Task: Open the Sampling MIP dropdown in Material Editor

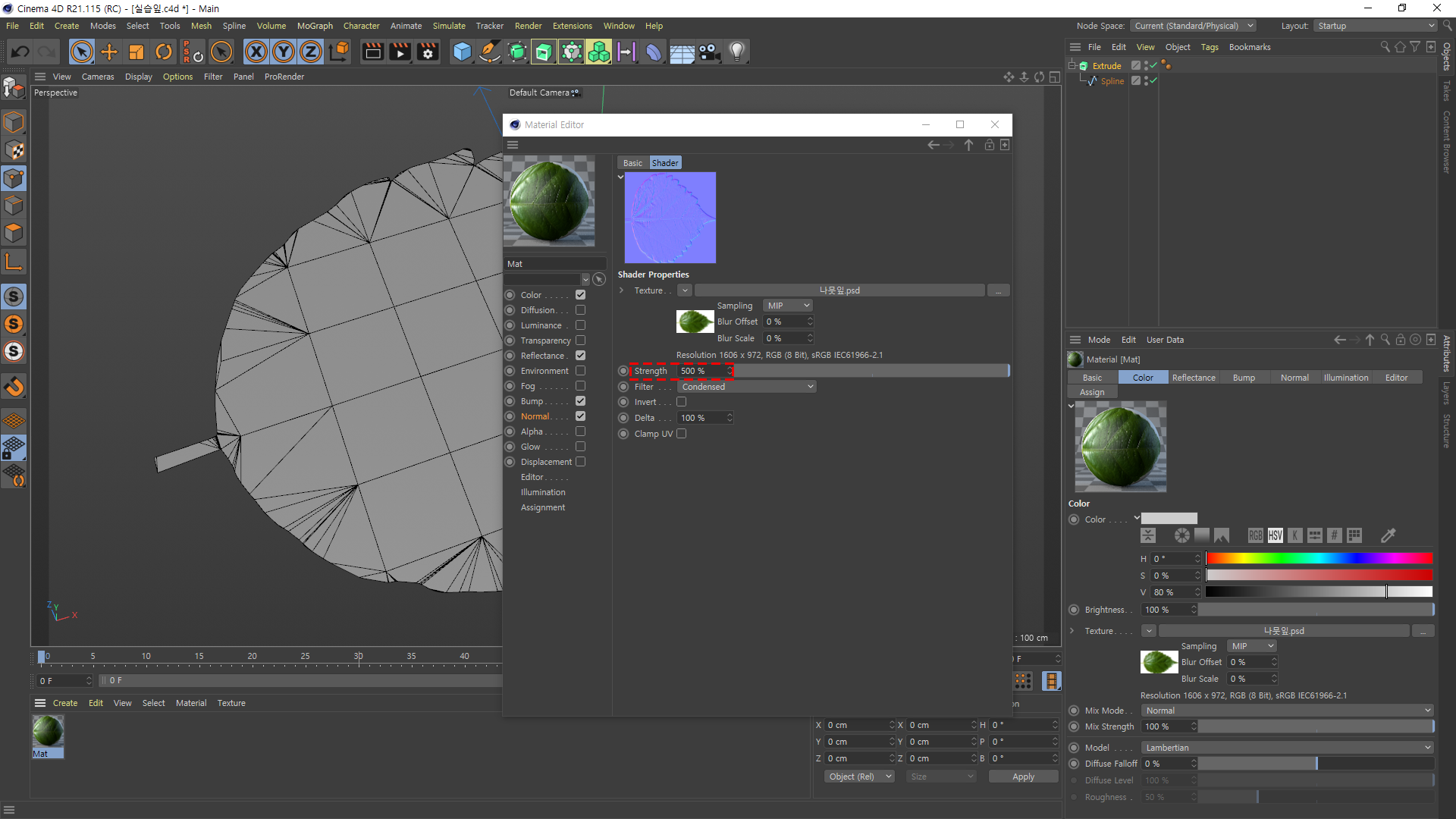Action: pyautogui.click(x=787, y=306)
